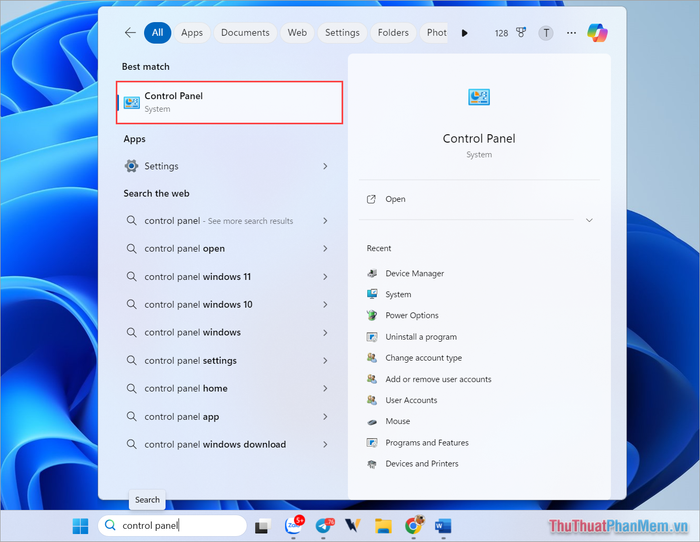The height and width of the screenshot is (542, 700).
Task: Open the T account avatar
Action: (x=546, y=33)
